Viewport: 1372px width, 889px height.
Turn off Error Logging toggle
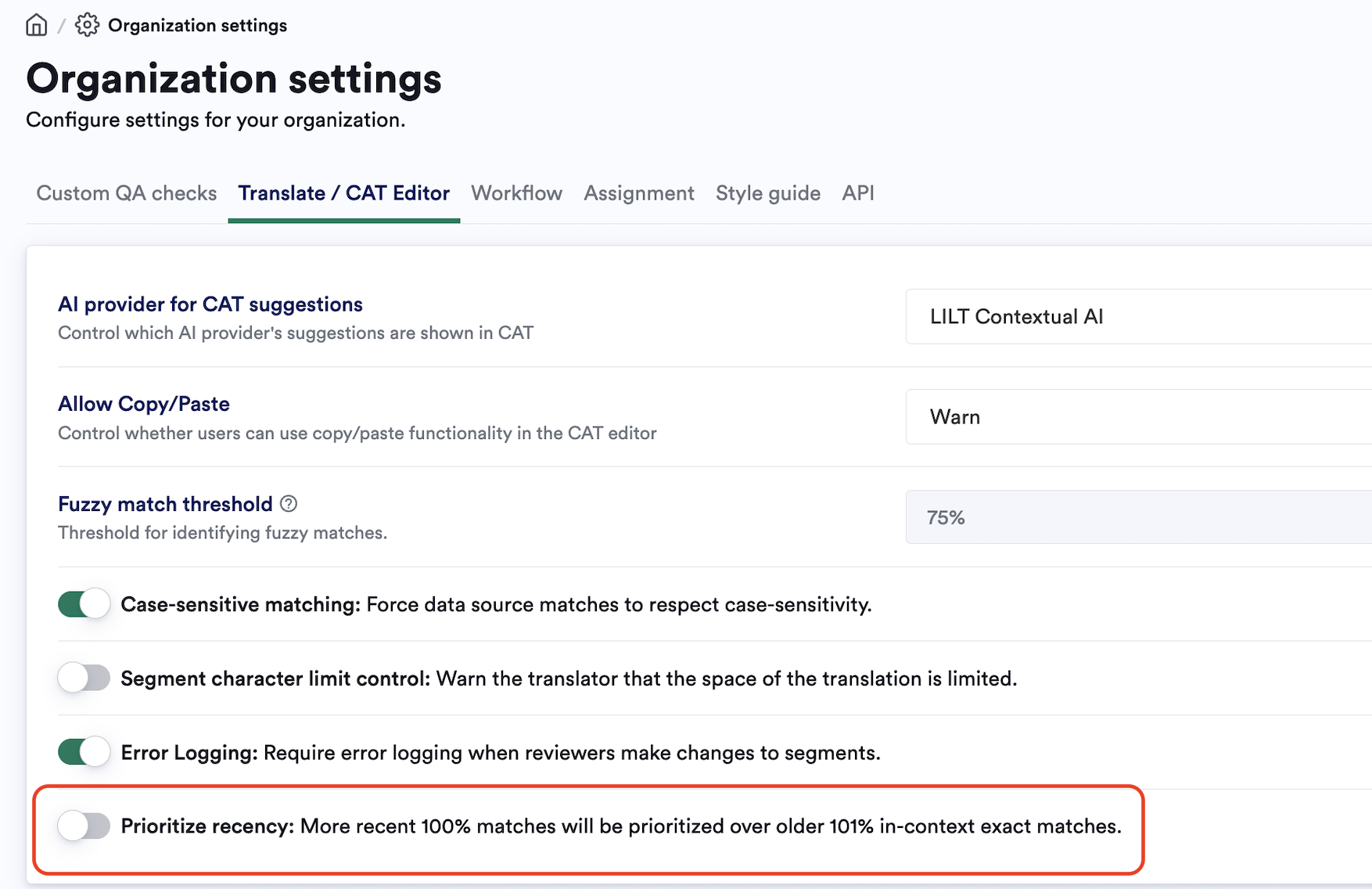[x=84, y=752]
